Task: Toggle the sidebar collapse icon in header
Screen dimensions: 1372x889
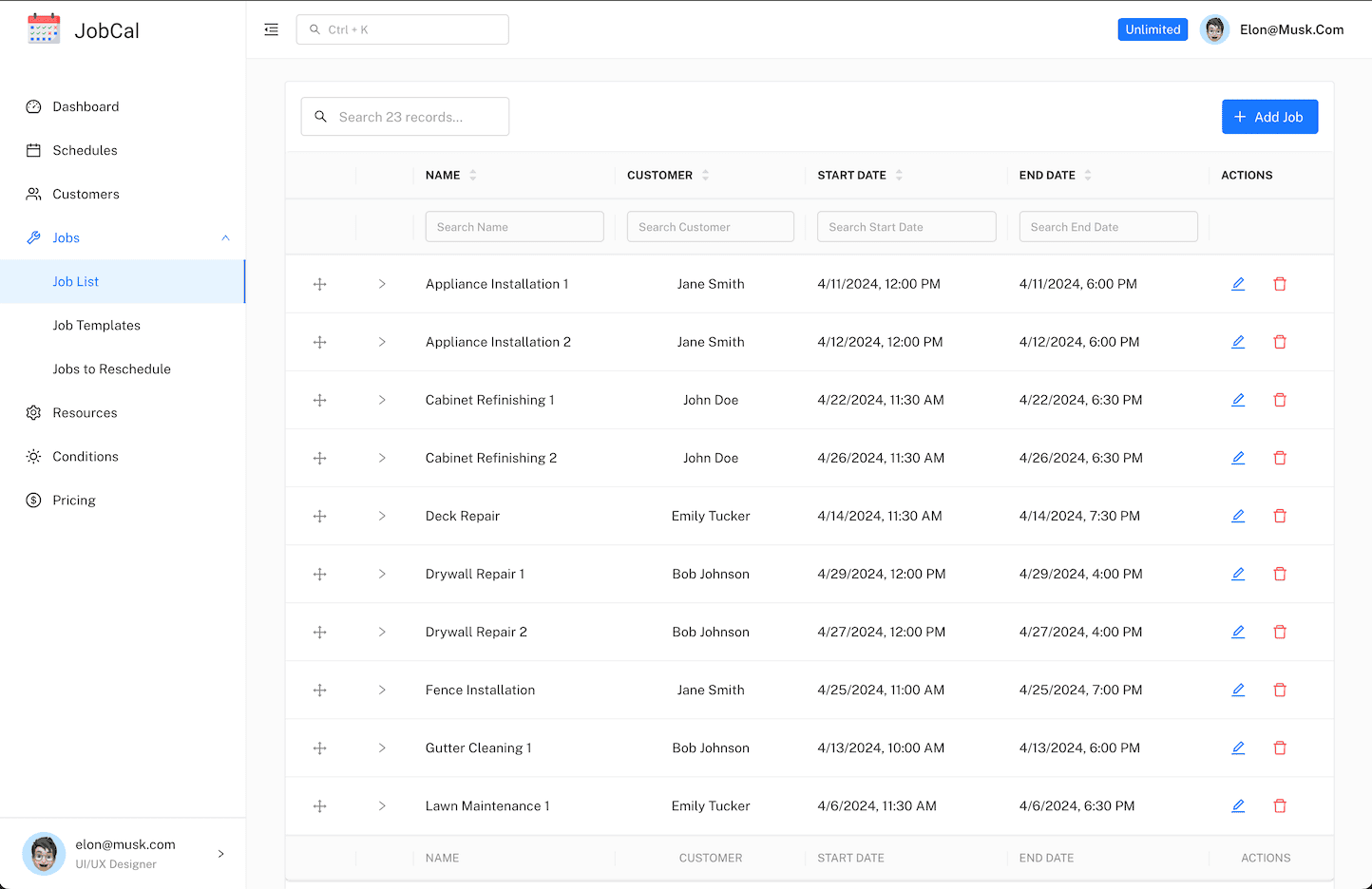Action: [x=272, y=29]
